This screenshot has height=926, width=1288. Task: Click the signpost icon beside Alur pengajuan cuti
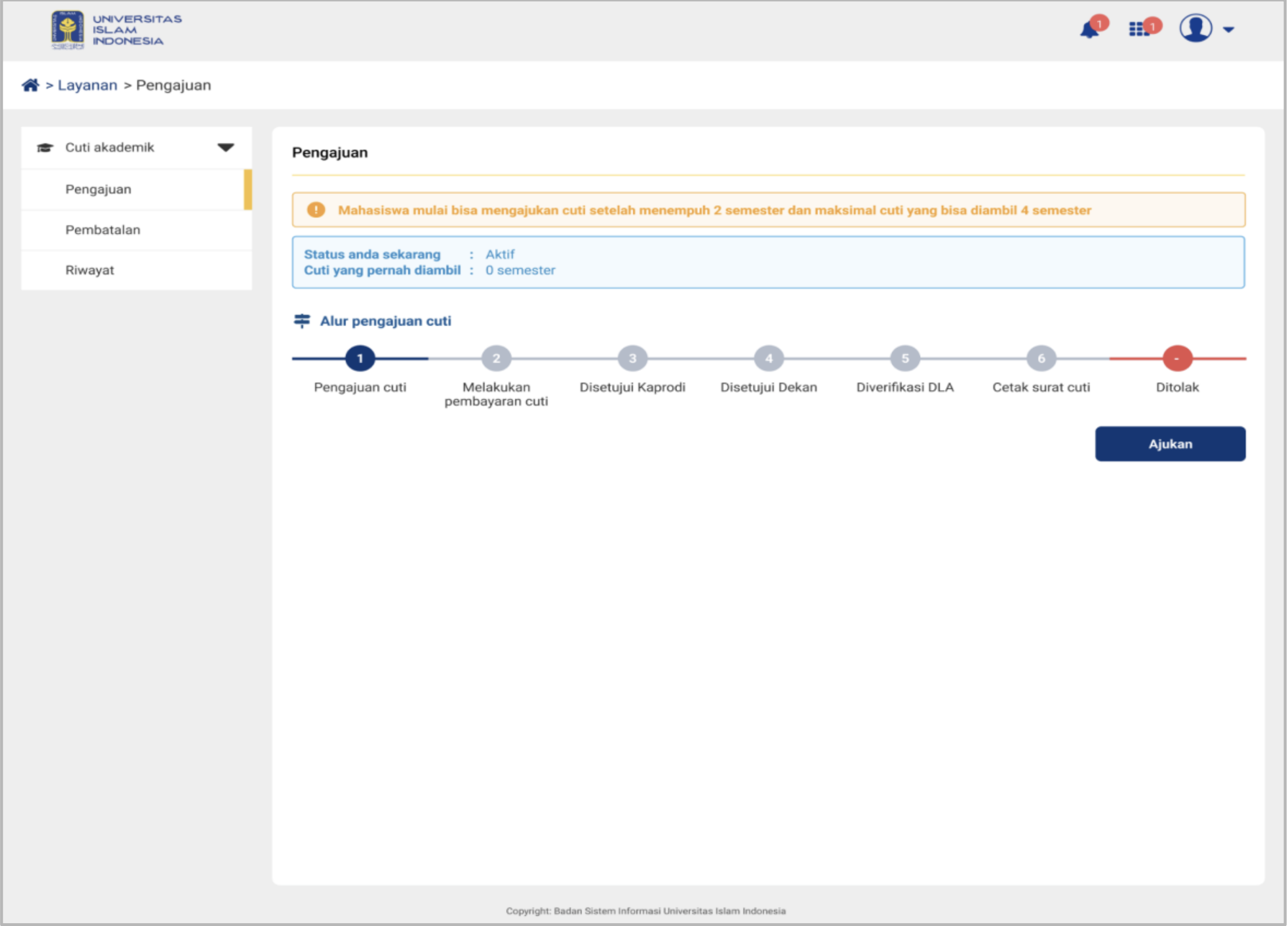pos(302,321)
